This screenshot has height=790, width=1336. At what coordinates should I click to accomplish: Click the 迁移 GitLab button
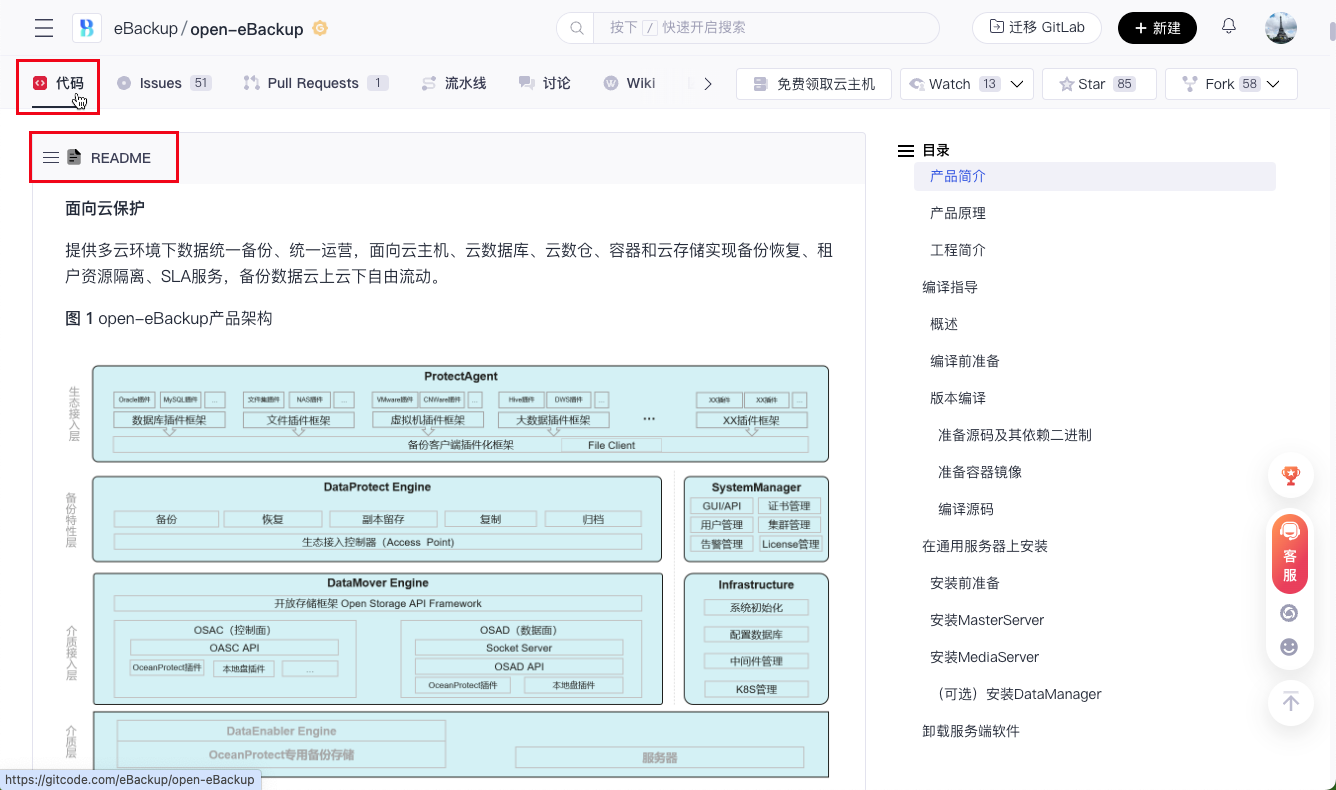coord(1036,28)
